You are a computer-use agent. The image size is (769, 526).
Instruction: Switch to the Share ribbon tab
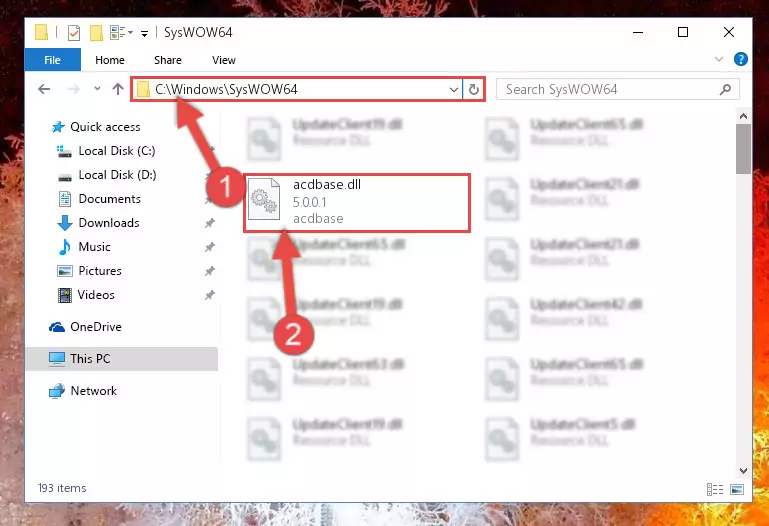click(168, 60)
